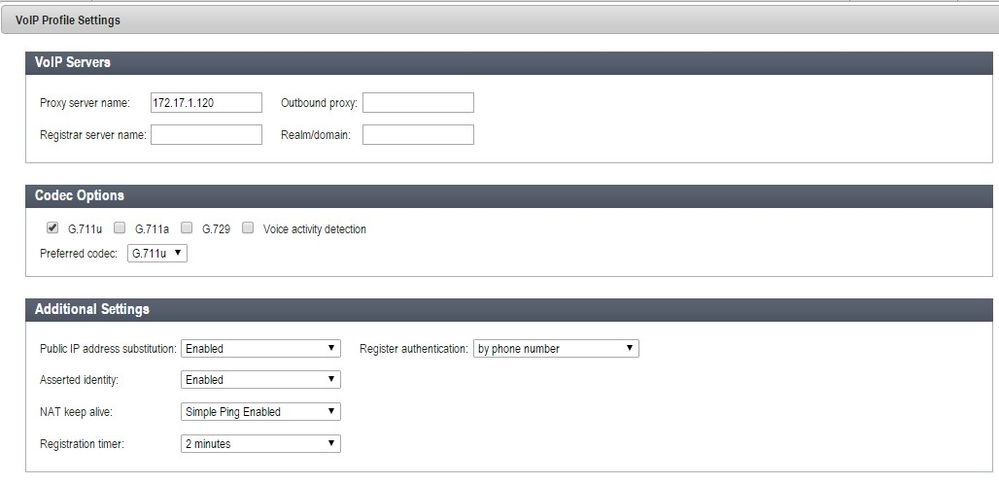This screenshot has height=486, width=999.
Task: Click the G.729 codec label
Action: [x=216, y=229]
